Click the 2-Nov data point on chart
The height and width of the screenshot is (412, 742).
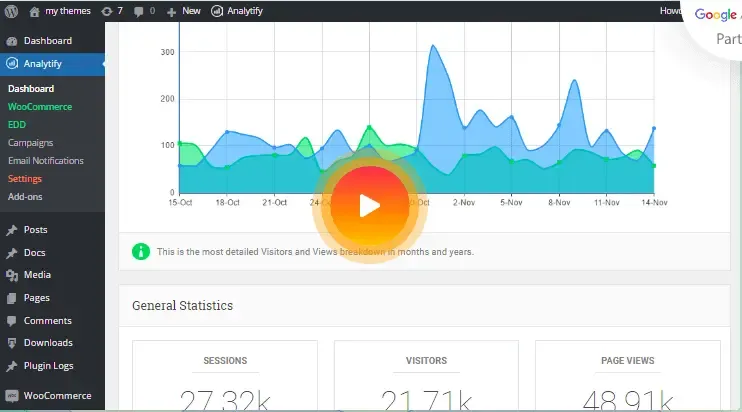click(x=464, y=128)
